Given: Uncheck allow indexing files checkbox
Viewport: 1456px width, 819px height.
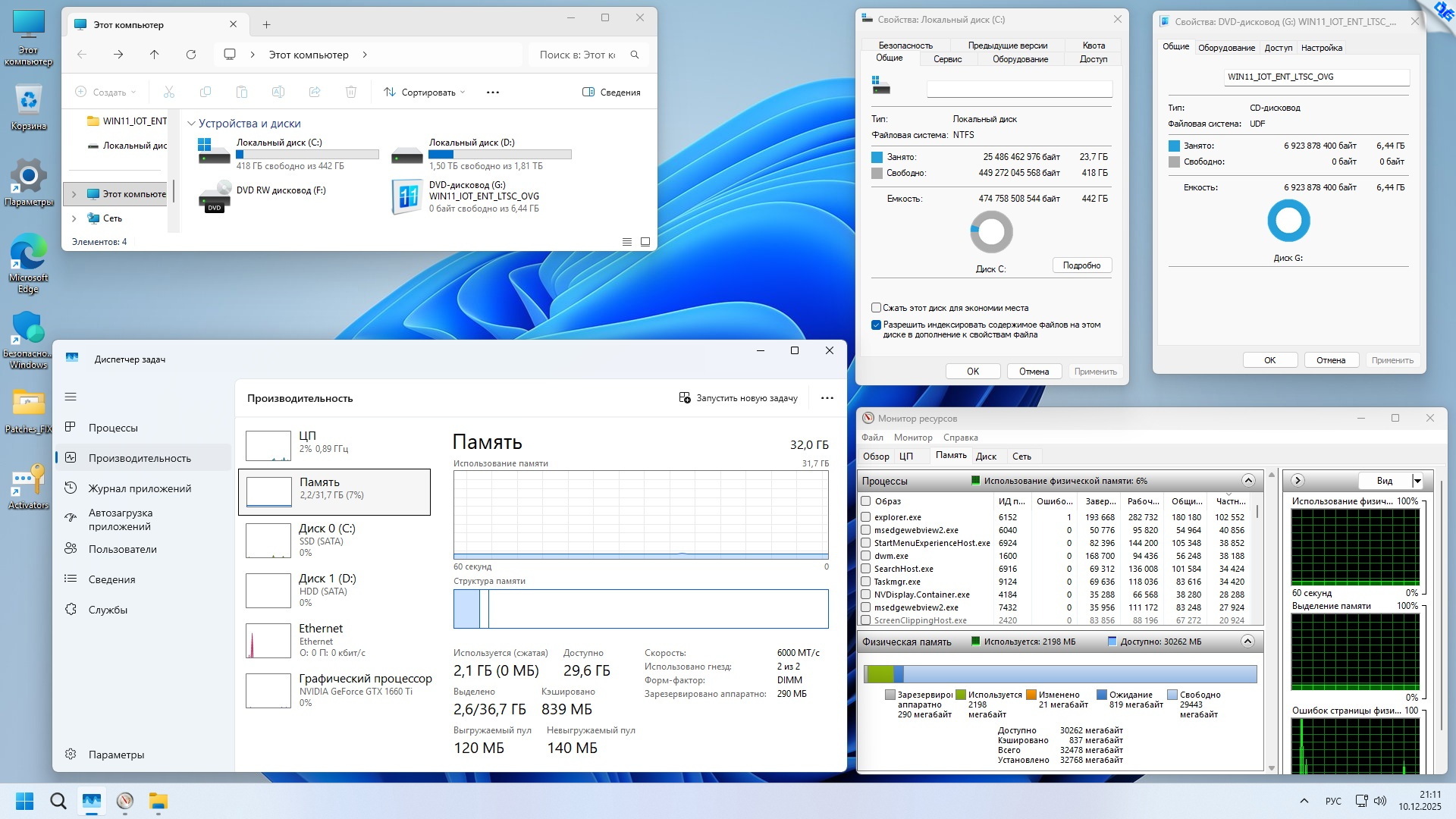Looking at the screenshot, I should 876,325.
